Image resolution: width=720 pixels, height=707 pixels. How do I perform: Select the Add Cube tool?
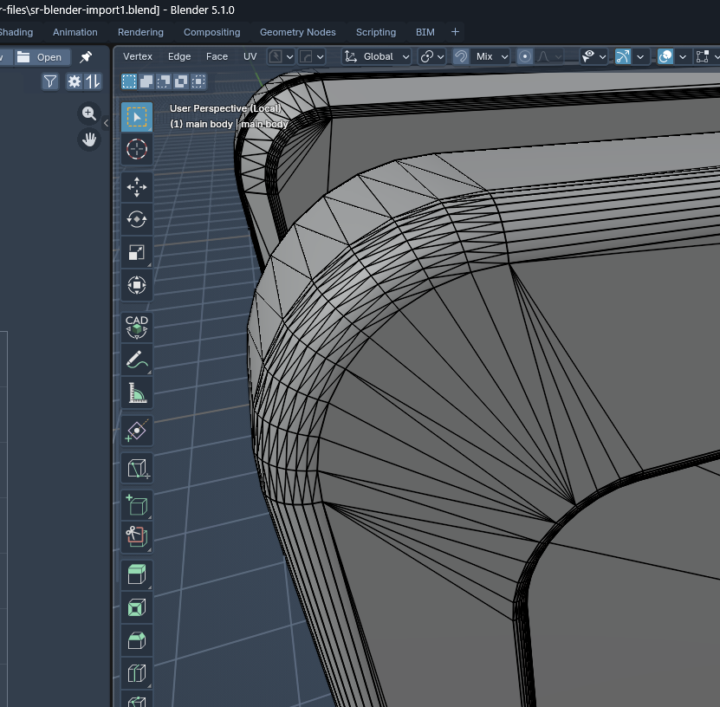pyautogui.click(x=137, y=505)
